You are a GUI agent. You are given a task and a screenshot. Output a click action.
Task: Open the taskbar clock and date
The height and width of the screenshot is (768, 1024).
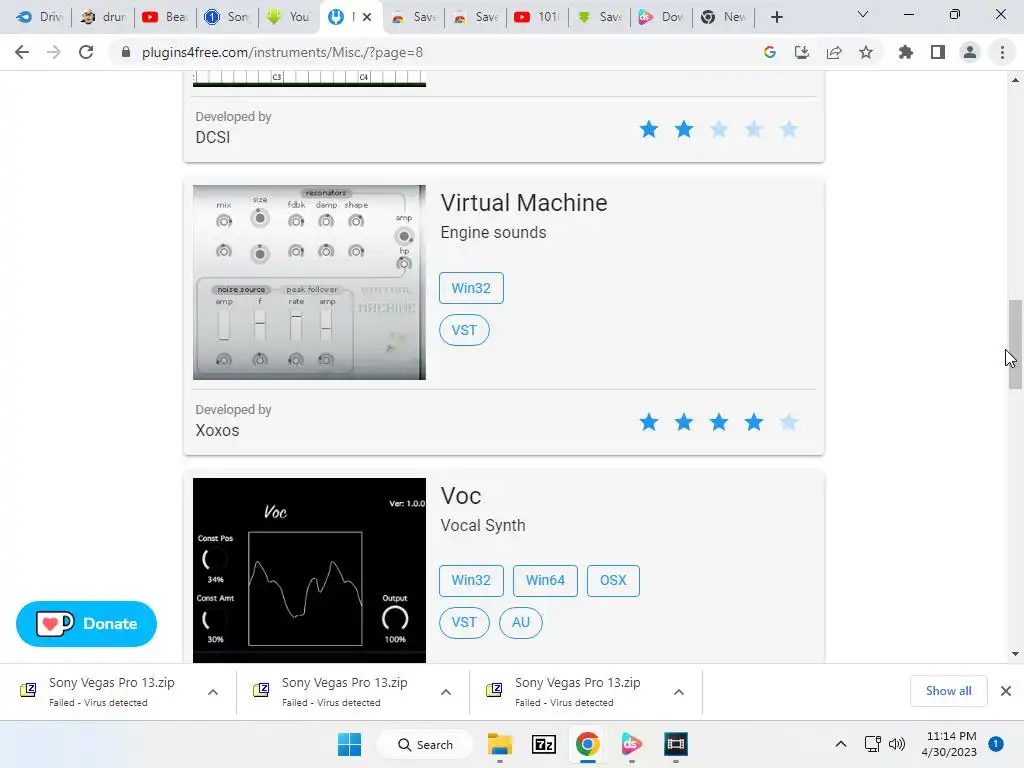949,744
